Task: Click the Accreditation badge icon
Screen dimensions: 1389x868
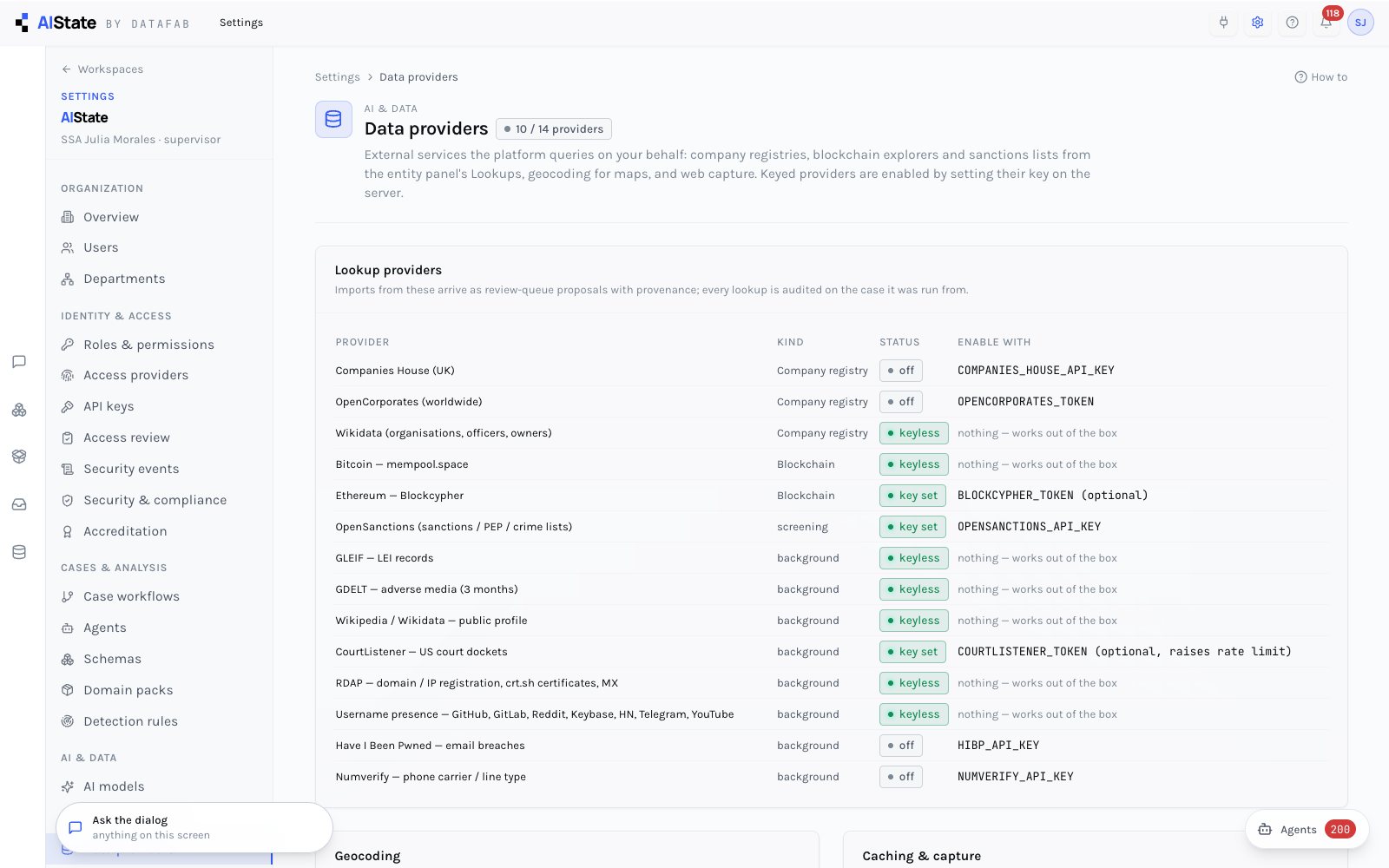Action: 68,532
